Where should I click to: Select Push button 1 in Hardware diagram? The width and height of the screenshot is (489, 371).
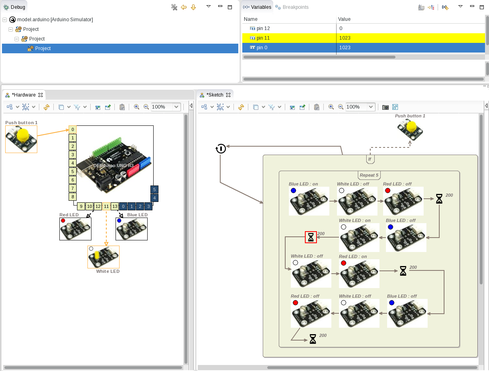(x=21, y=139)
